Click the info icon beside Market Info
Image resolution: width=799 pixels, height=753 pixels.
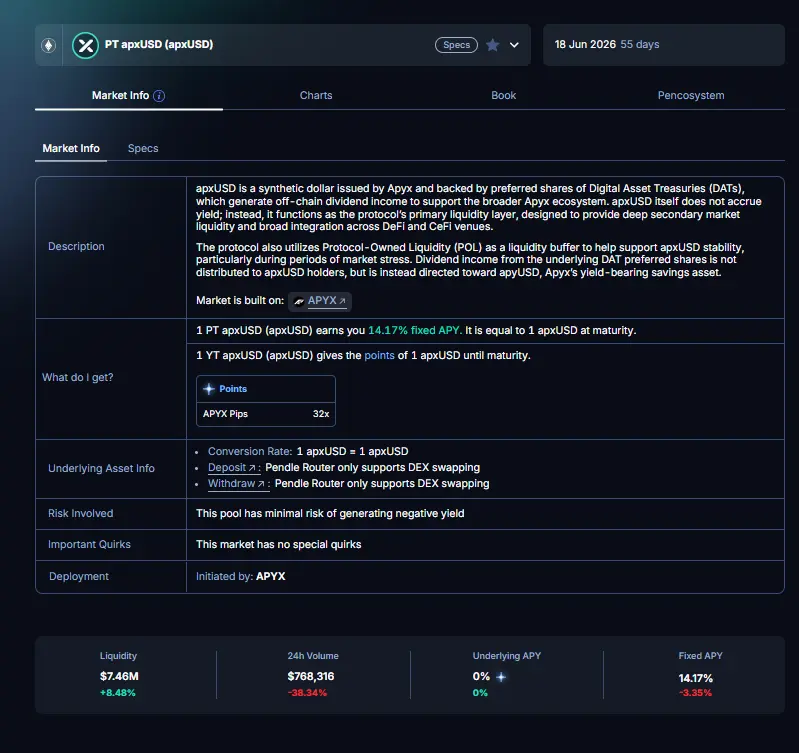tap(159, 96)
